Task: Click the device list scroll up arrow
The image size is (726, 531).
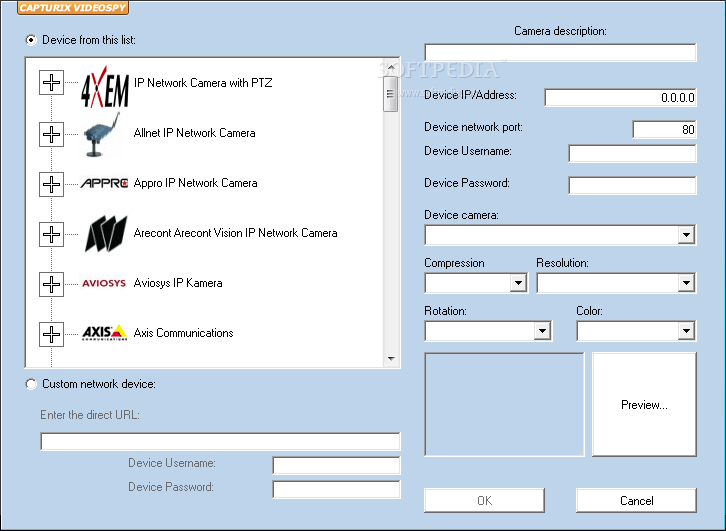Action: 391,68
